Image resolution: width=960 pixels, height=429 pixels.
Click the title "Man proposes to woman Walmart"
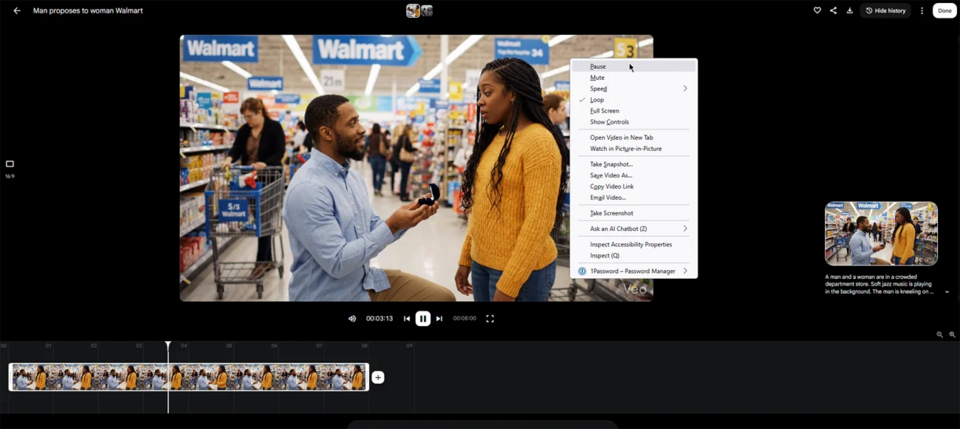tap(88, 10)
